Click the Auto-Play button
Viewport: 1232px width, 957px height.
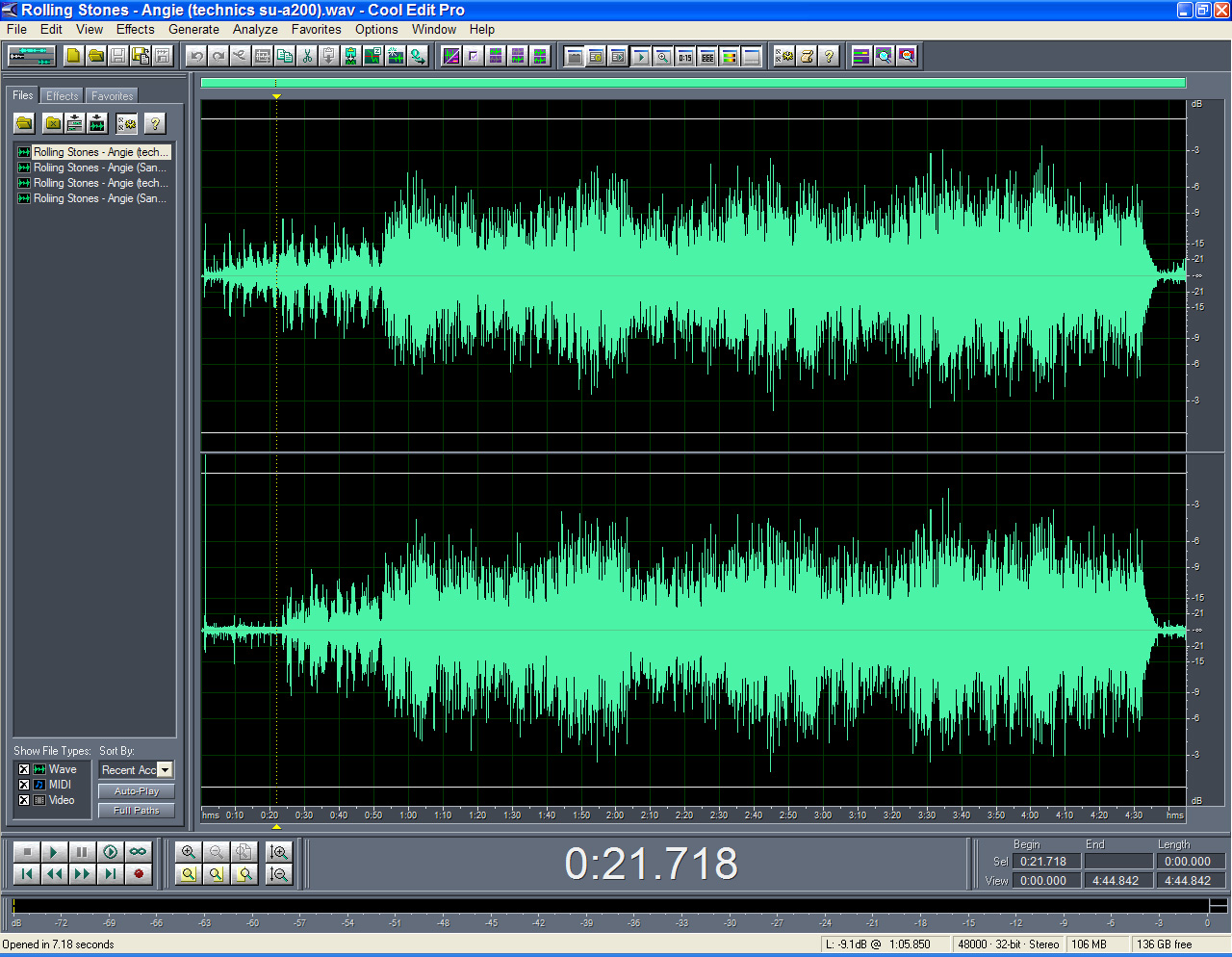click(137, 791)
